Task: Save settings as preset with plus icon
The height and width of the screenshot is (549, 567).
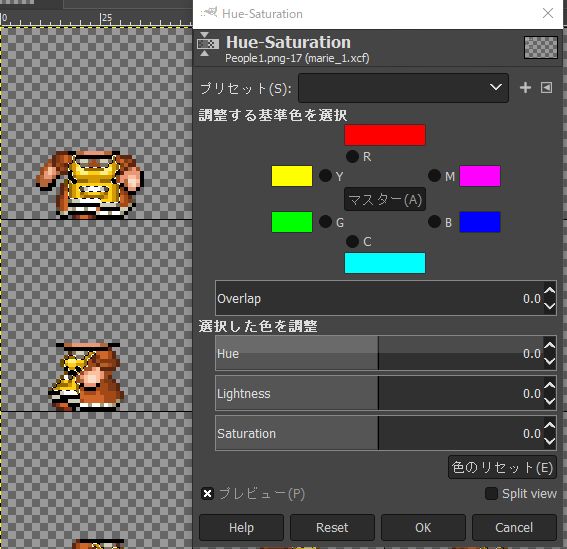Action: tap(525, 88)
